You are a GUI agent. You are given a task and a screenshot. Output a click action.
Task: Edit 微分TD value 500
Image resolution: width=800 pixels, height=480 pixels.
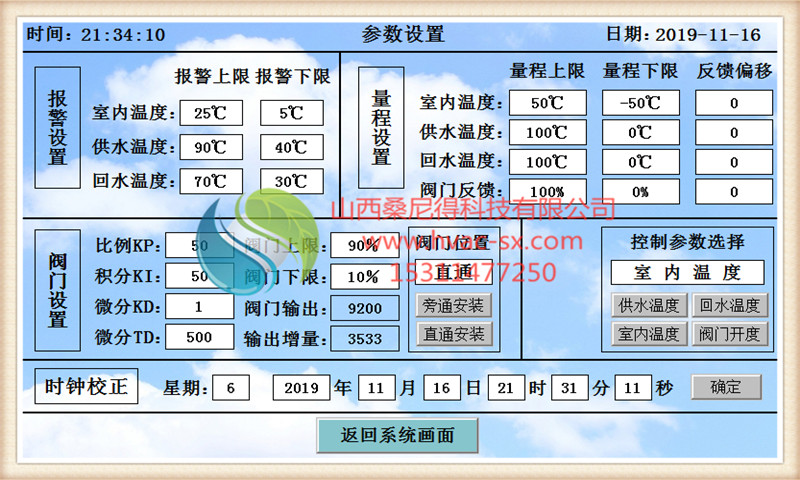(199, 337)
